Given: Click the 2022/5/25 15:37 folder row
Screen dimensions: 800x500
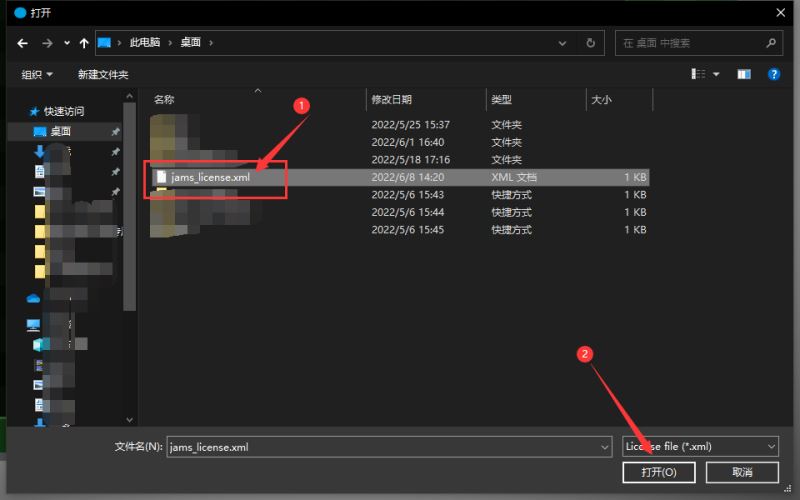Looking at the screenshot, I should [400, 124].
